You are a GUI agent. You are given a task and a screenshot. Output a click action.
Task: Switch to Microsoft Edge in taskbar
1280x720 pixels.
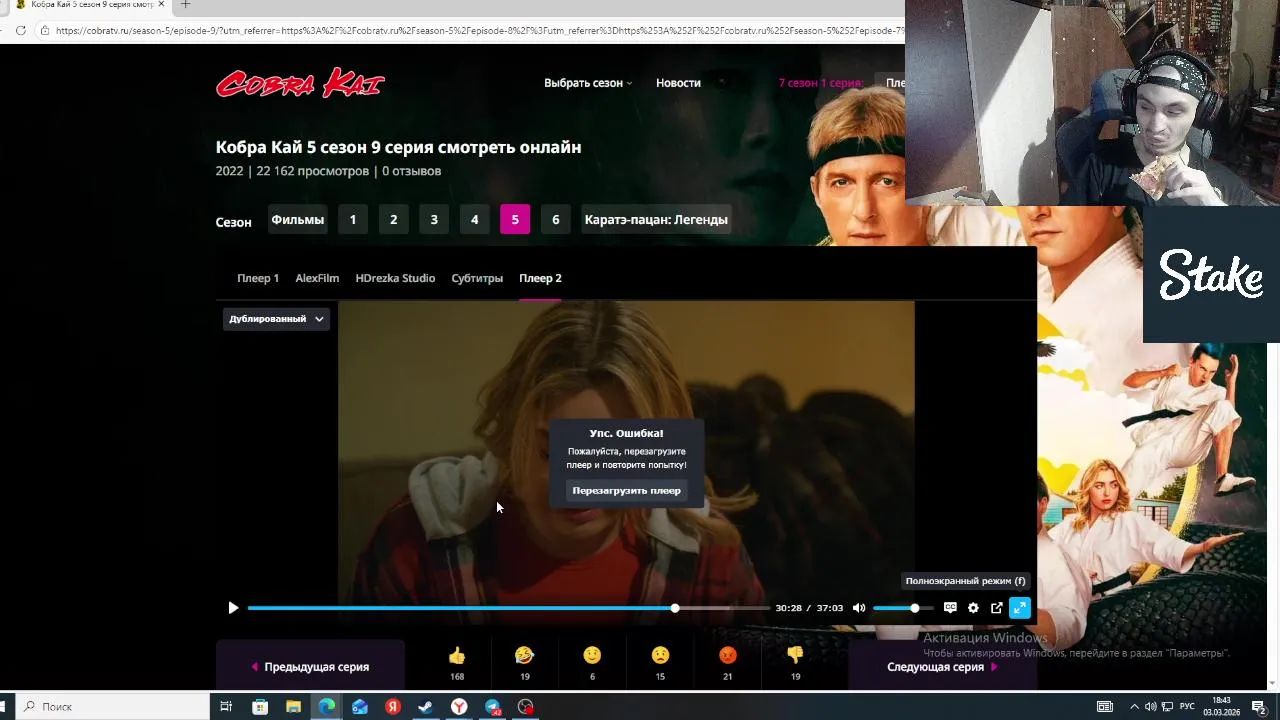[327, 707]
